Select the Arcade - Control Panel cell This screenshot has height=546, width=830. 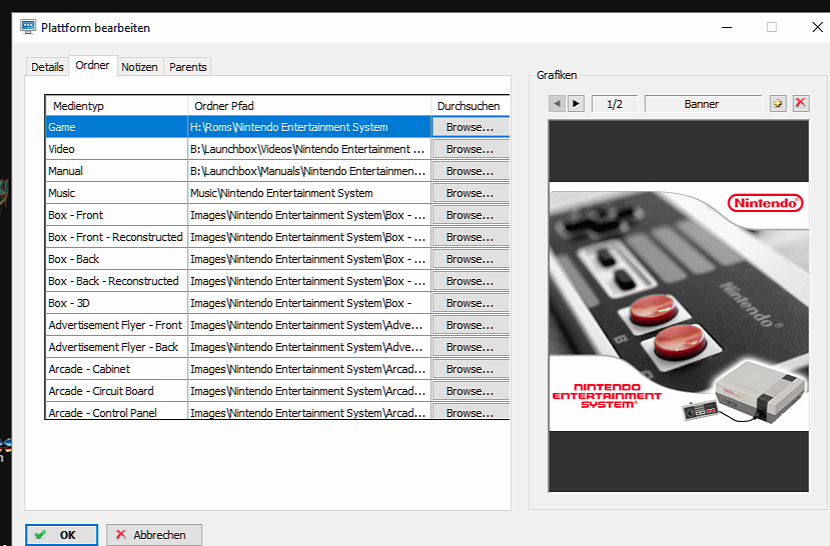click(x=116, y=411)
